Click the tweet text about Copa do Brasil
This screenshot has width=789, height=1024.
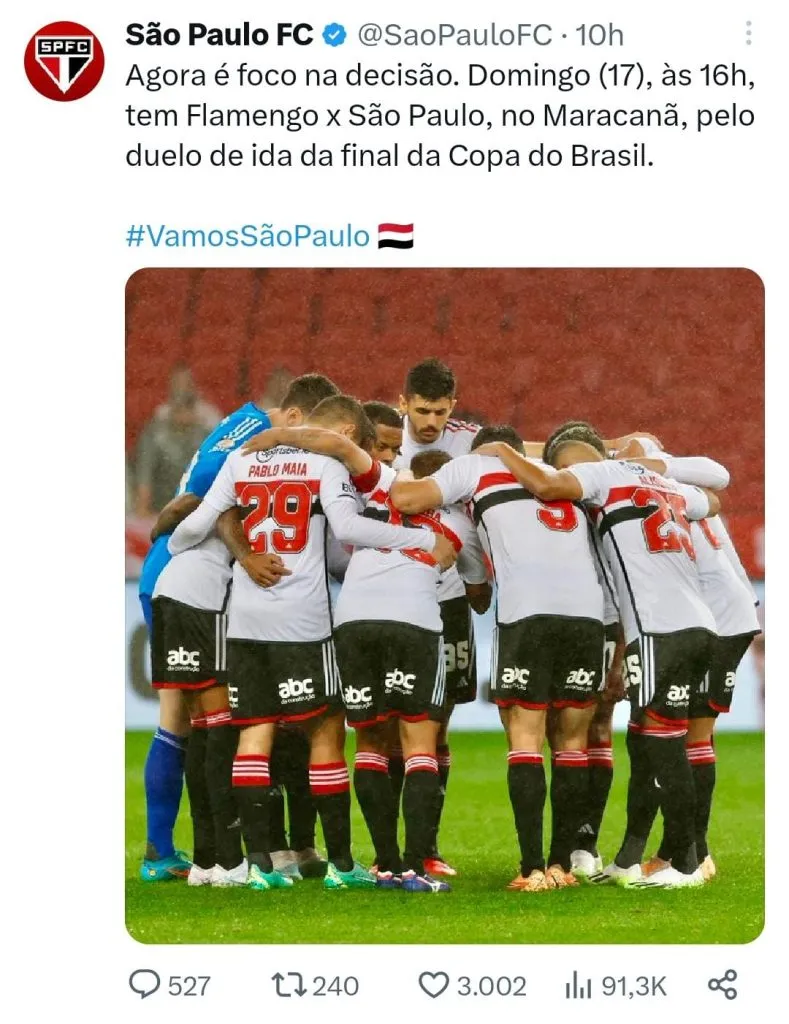[440, 116]
